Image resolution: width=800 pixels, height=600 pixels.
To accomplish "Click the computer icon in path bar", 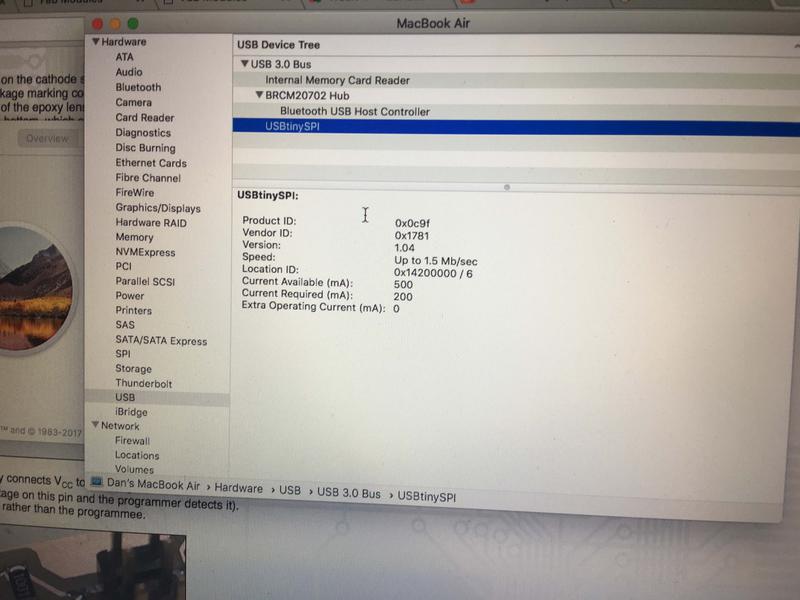I will (x=96, y=481).
